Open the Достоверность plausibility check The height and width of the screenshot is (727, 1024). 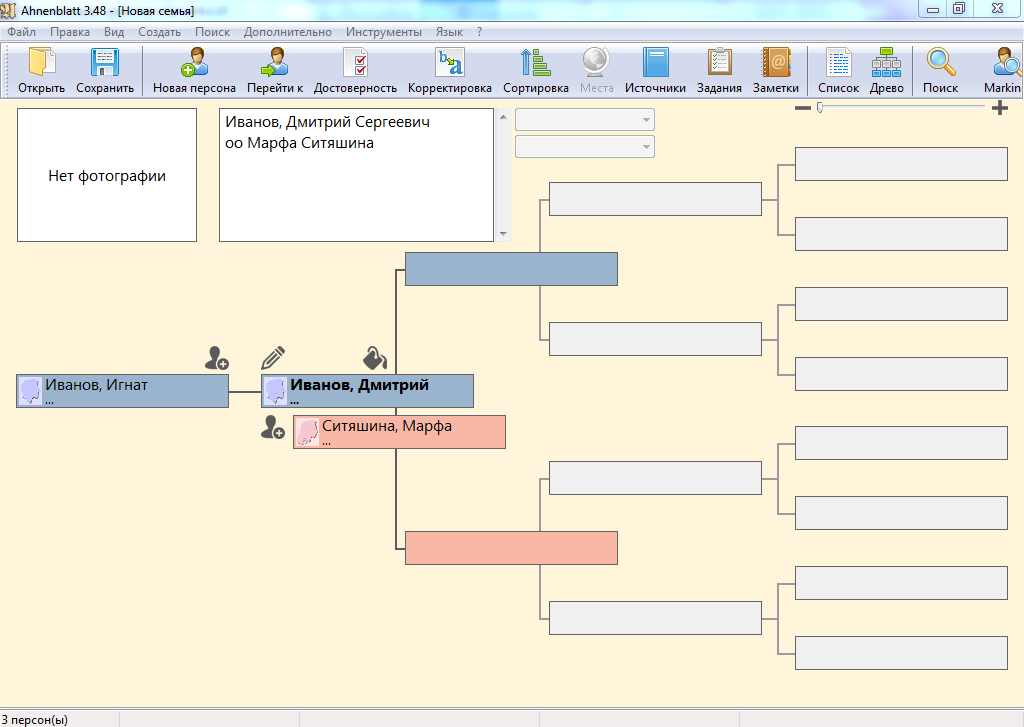coord(355,64)
